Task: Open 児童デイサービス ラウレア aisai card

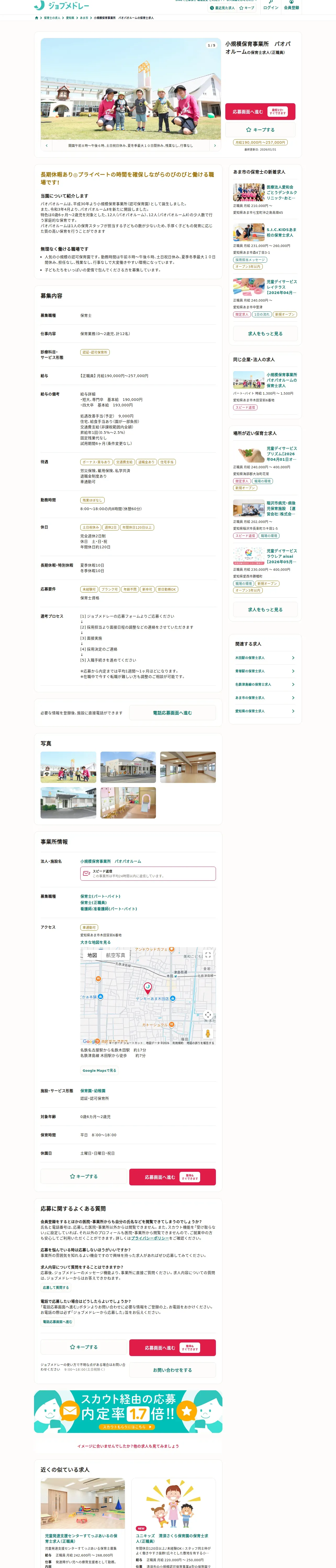Action: tap(265, 570)
